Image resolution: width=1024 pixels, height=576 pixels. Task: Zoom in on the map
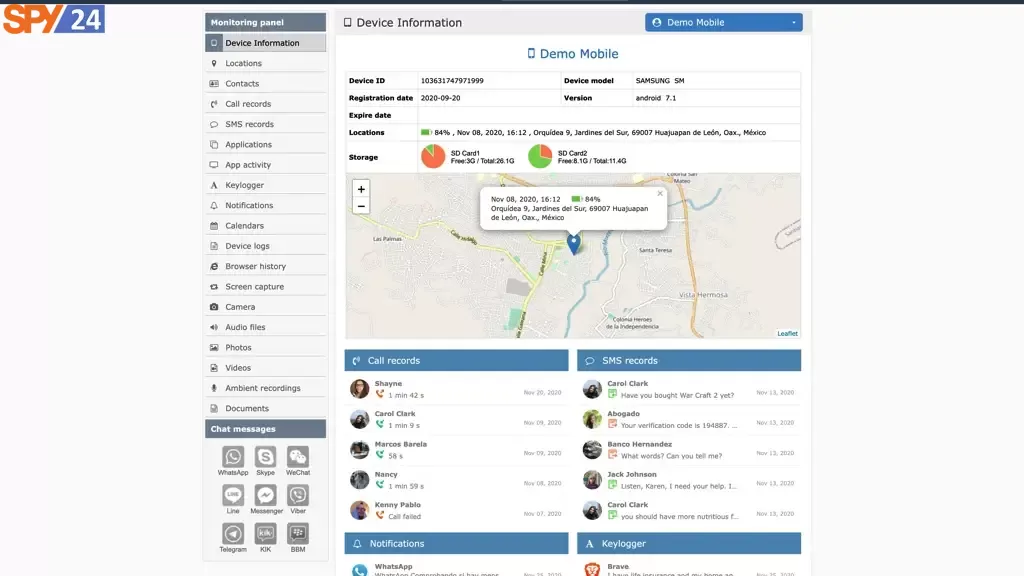pyautogui.click(x=361, y=189)
